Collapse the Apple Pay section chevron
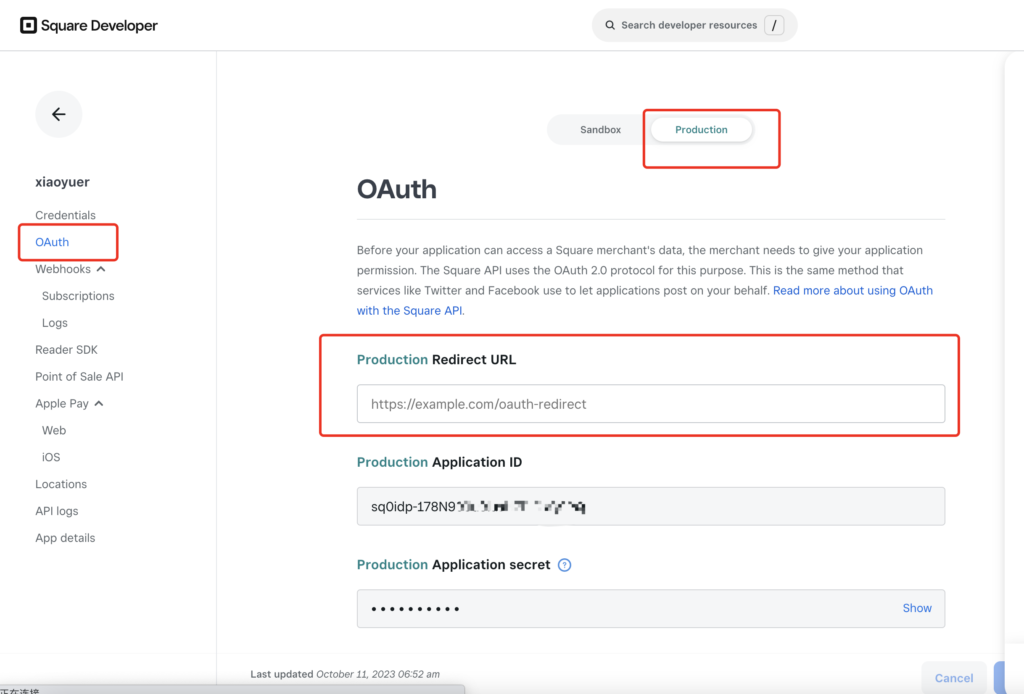The height and width of the screenshot is (694, 1024). [99, 403]
